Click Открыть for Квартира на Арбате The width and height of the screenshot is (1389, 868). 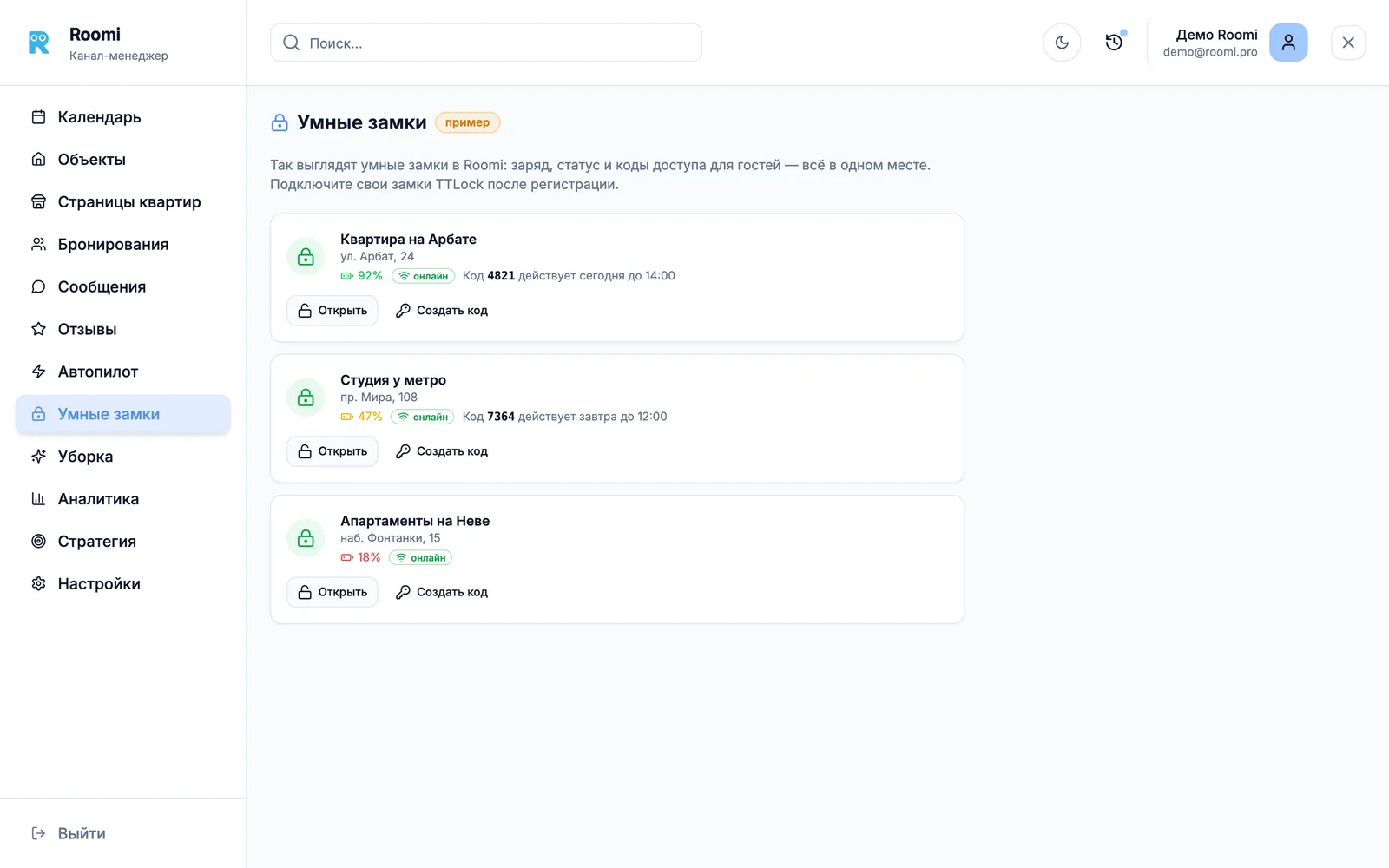point(332,311)
